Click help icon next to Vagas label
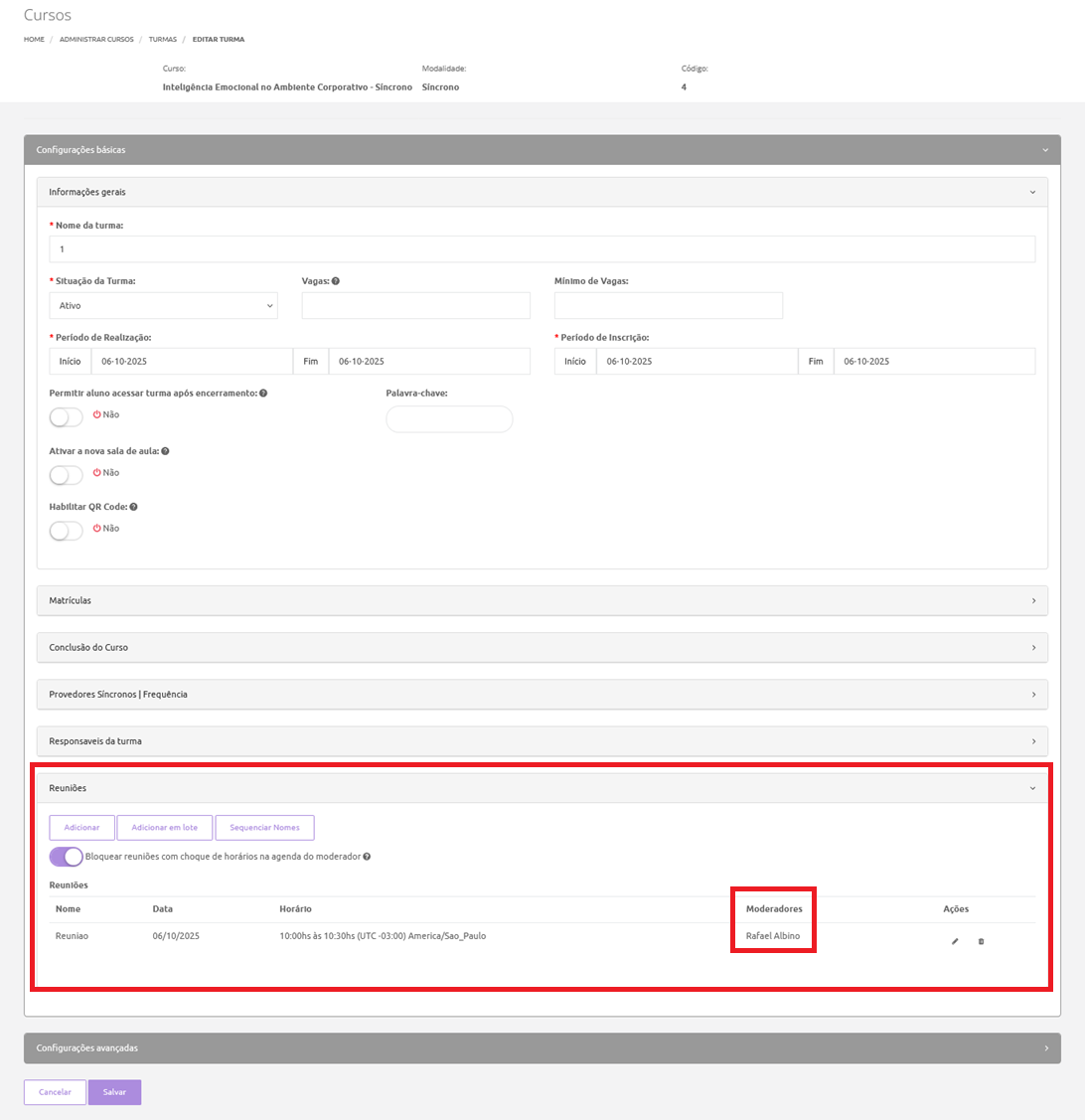Viewport: 1085px width, 1120px height. (x=336, y=281)
